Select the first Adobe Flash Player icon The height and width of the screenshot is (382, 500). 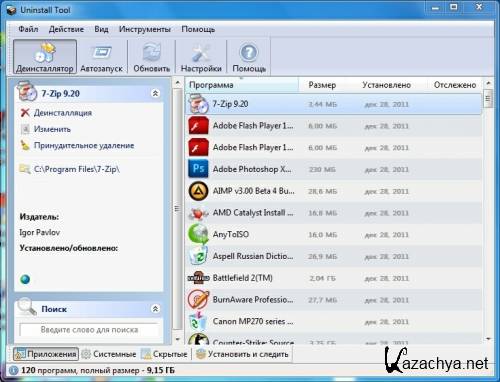pyautogui.click(x=198, y=126)
